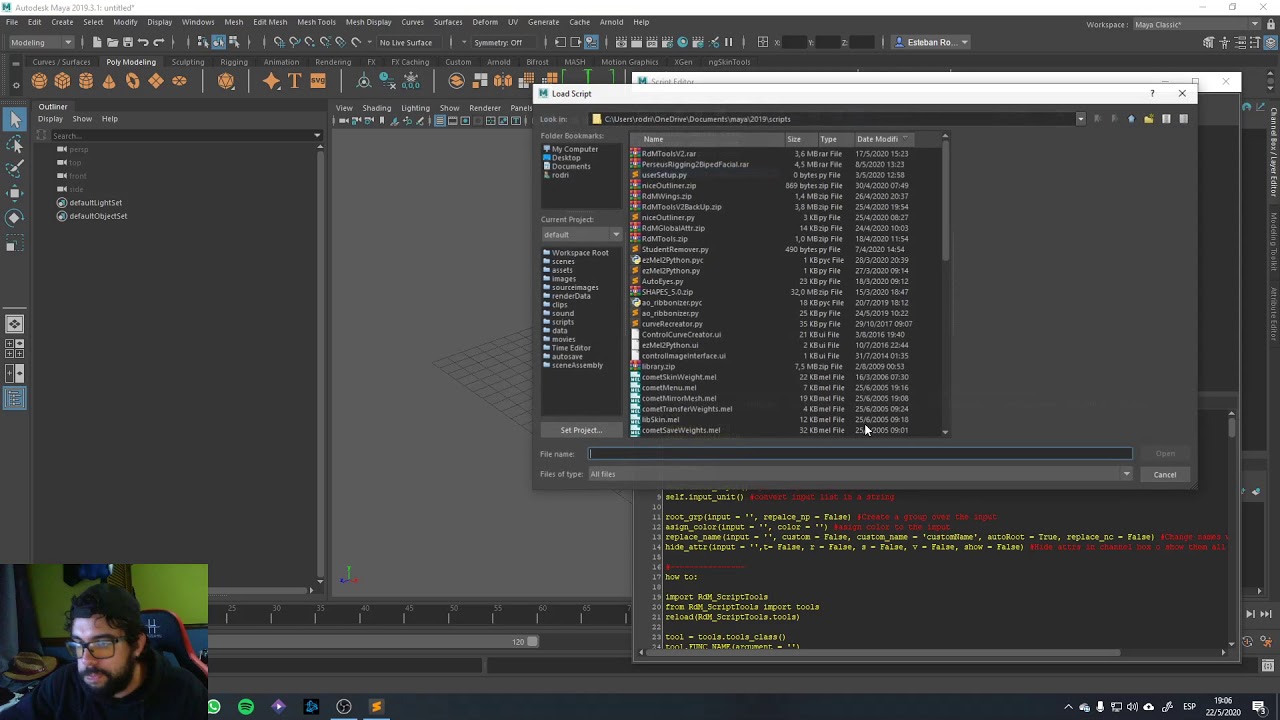Click the File name input field
1280x720 pixels.
(860, 454)
